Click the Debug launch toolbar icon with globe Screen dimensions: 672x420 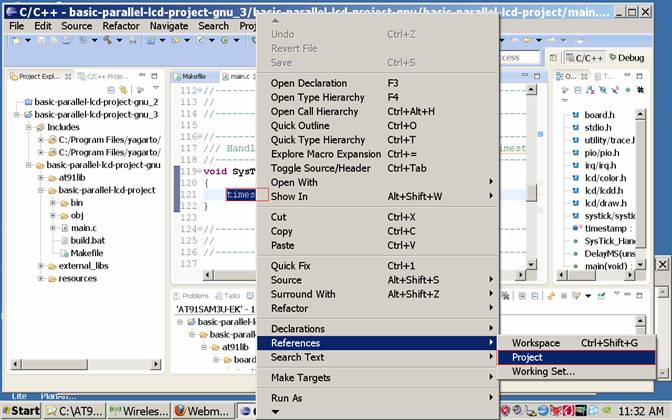point(224,40)
